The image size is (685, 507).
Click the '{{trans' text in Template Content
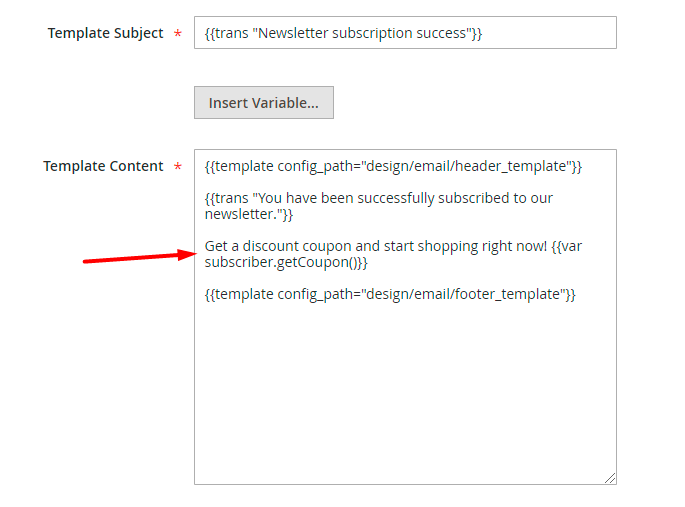click(x=226, y=198)
